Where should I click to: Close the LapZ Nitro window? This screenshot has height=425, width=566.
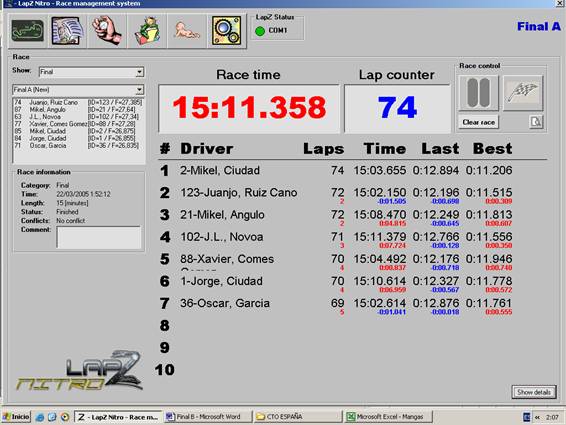pyautogui.click(x=560, y=4)
